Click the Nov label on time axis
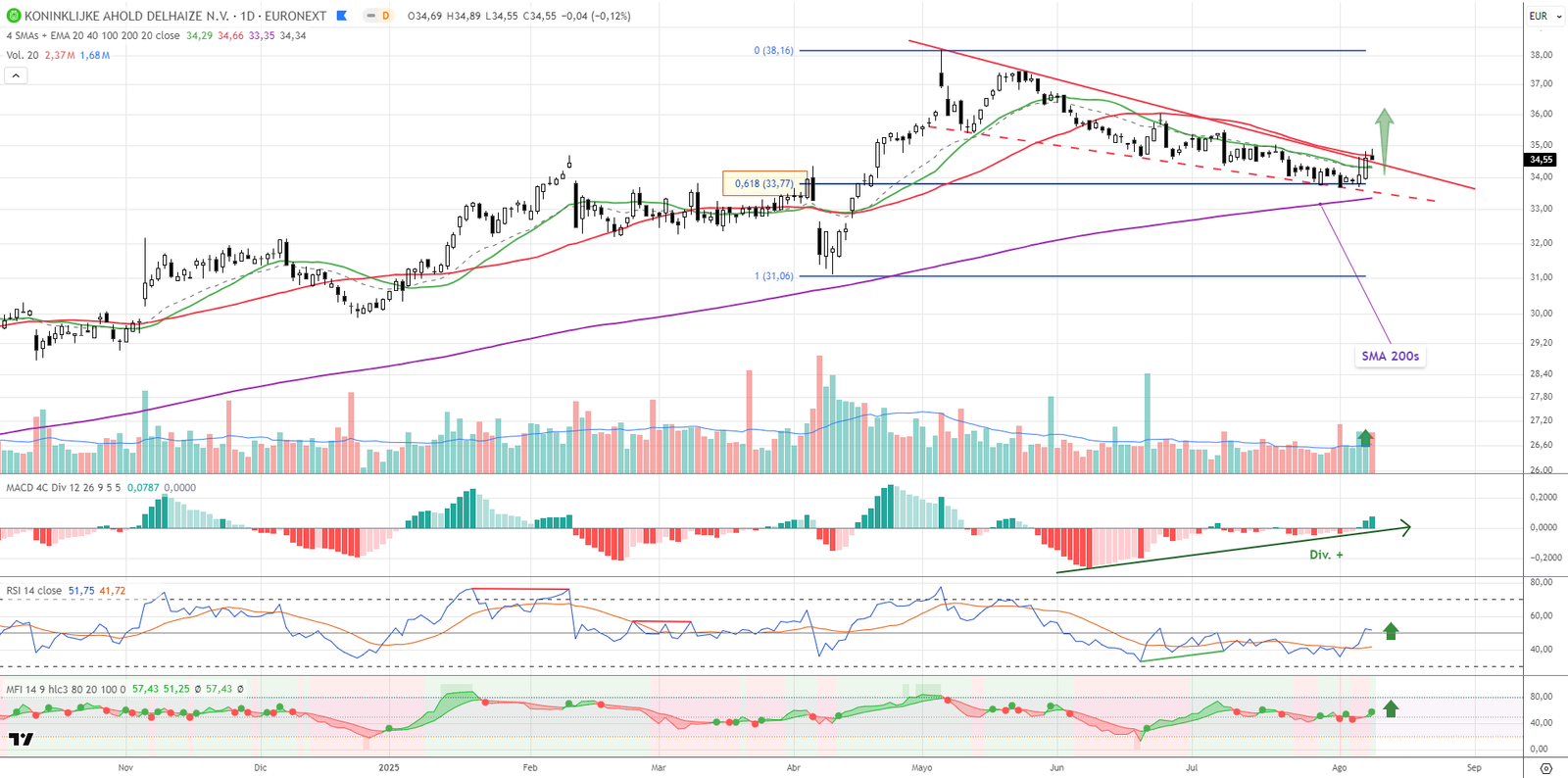Viewport: 1568px width, 778px height. pyautogui.click(x=125, y=767)
